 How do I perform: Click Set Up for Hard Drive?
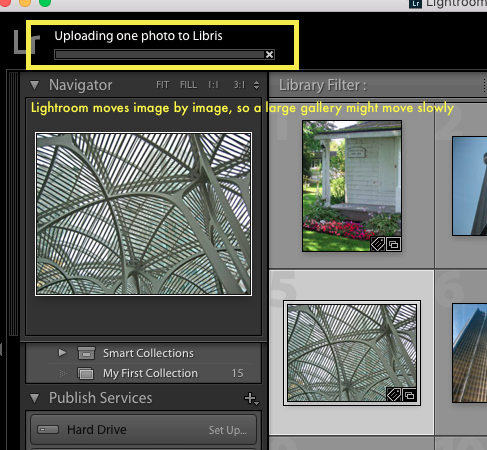pyautogui.click(x=228, y=430)
